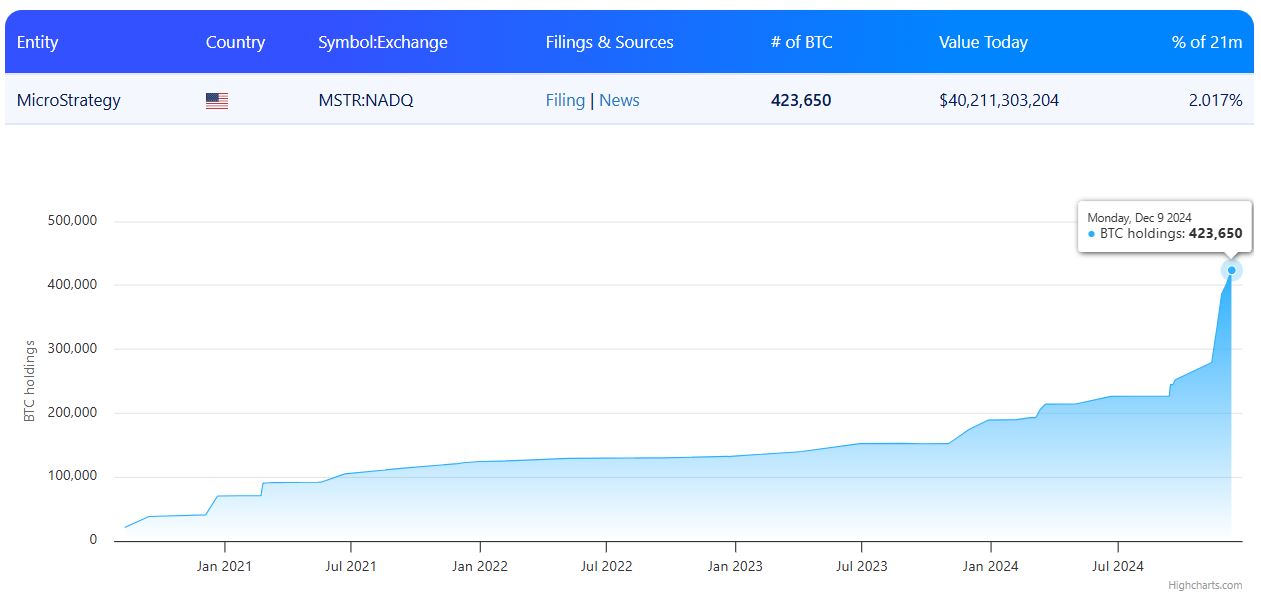Click the BTC holdings y-axis title
Viewport: 1261px width, 599px height.
30,381
